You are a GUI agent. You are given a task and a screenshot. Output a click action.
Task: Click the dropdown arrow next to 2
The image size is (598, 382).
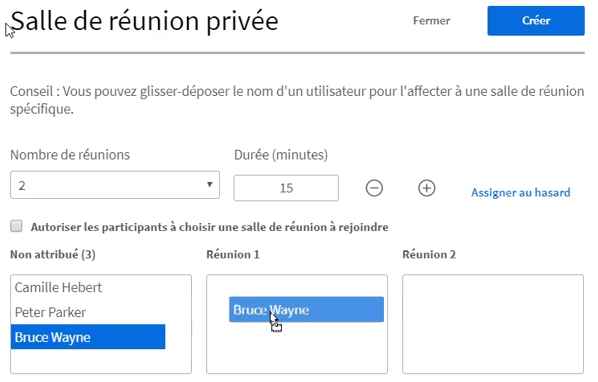(209, 185)
